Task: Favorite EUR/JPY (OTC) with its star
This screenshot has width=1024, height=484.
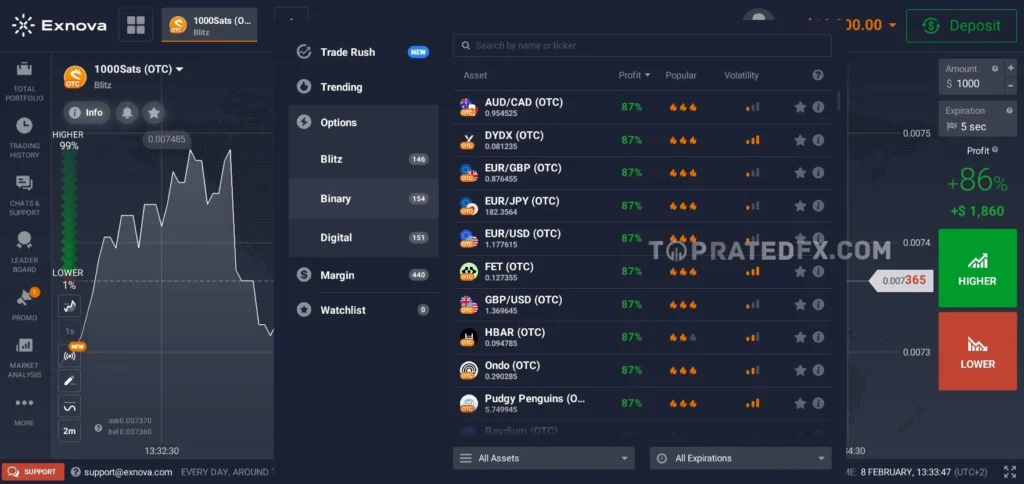Action: coord(800,206)
